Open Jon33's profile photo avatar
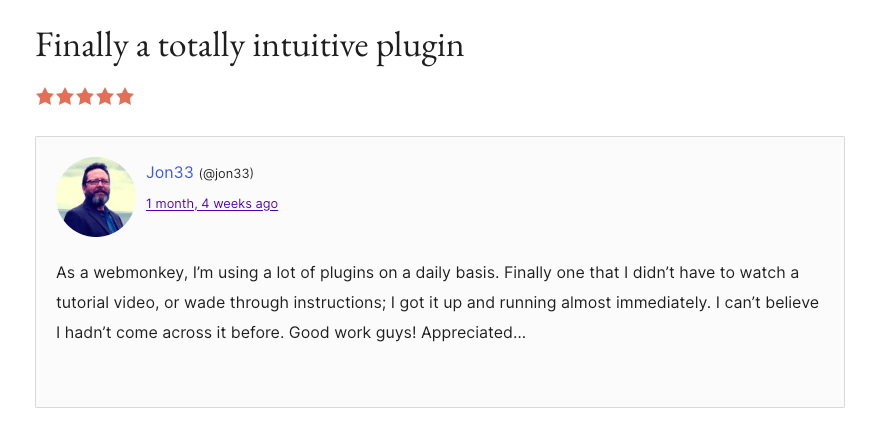The width and height of the screenshot is (881, 426). 96,197
